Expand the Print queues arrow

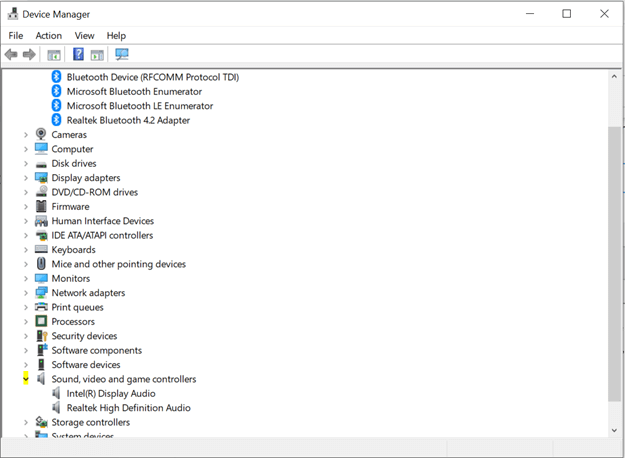click(x=26, y=307)
